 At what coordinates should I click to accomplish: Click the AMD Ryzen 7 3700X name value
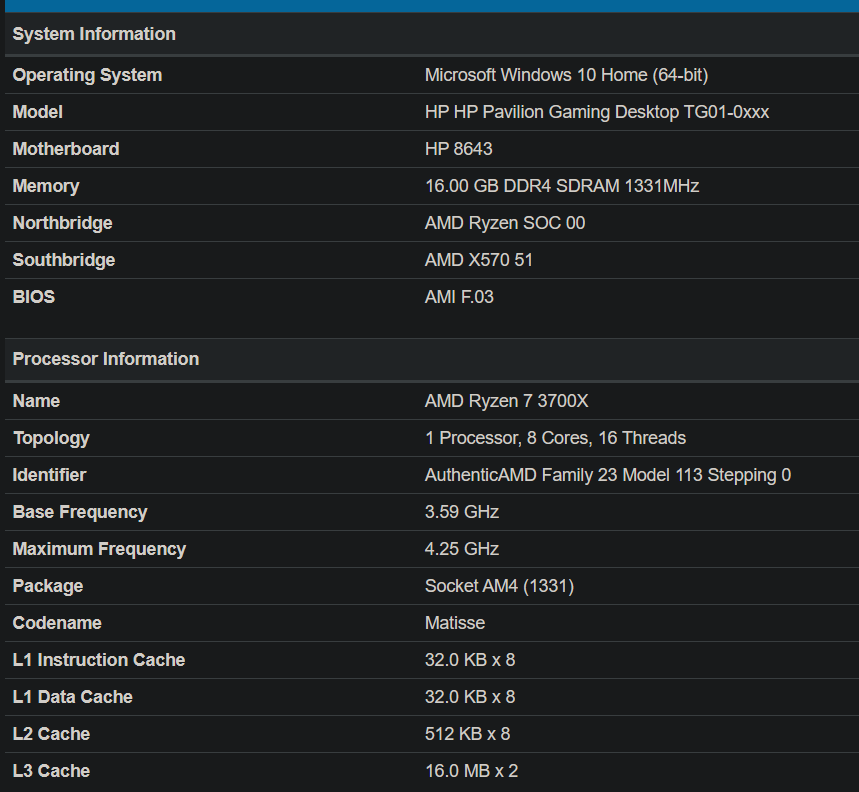[x=507, y=401]
